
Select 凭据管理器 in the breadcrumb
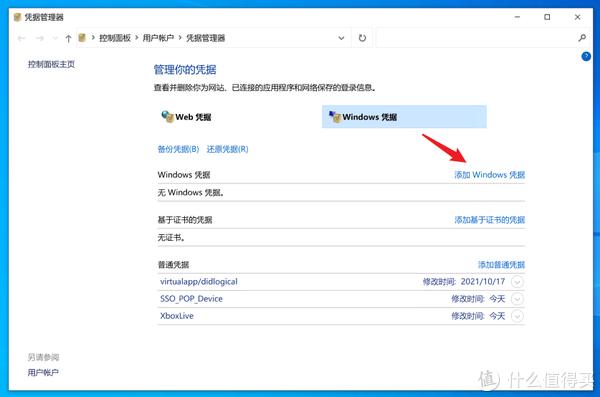pyautogui.click(x=205, y=38)
